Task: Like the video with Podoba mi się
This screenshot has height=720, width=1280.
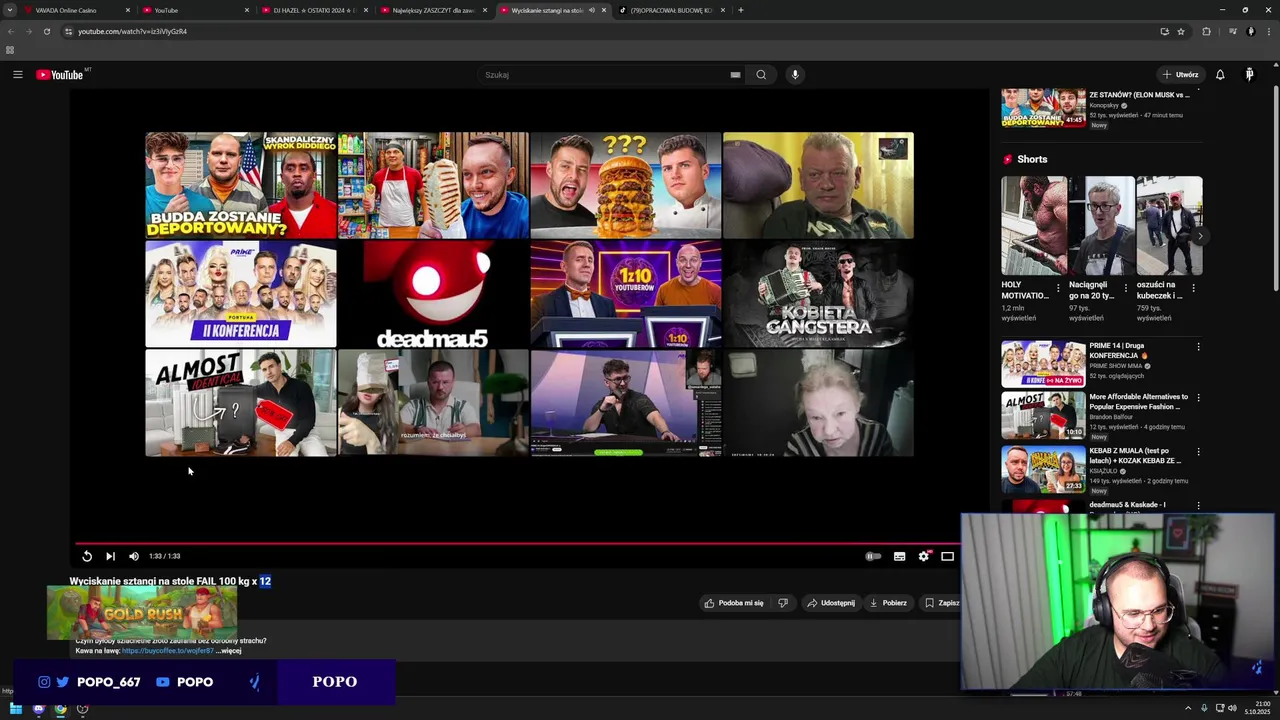Action: (x=734, y=603)
